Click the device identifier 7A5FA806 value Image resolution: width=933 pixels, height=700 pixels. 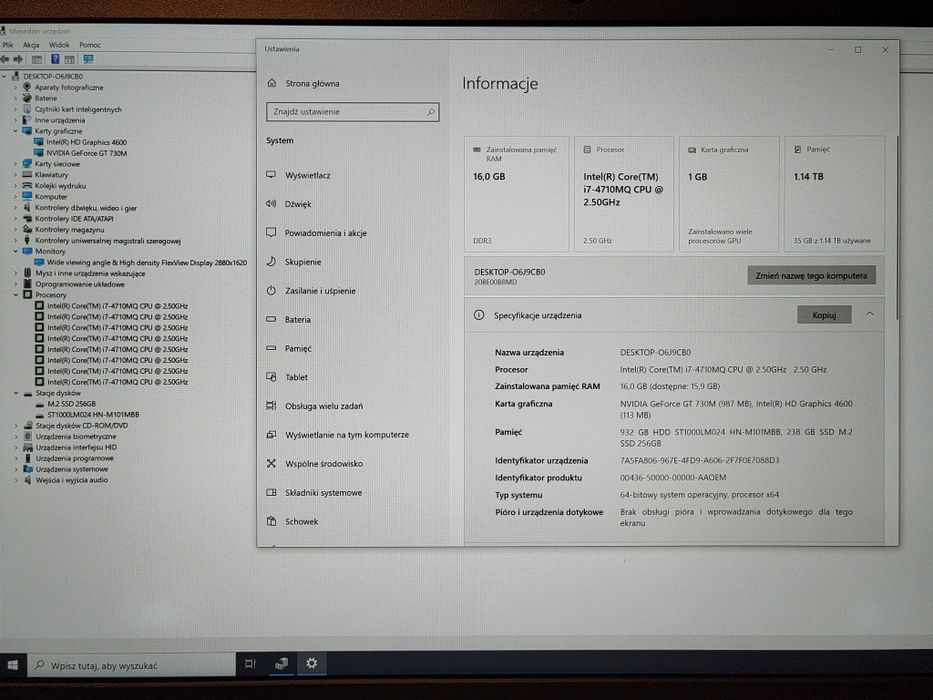click(x=700, y=460)
